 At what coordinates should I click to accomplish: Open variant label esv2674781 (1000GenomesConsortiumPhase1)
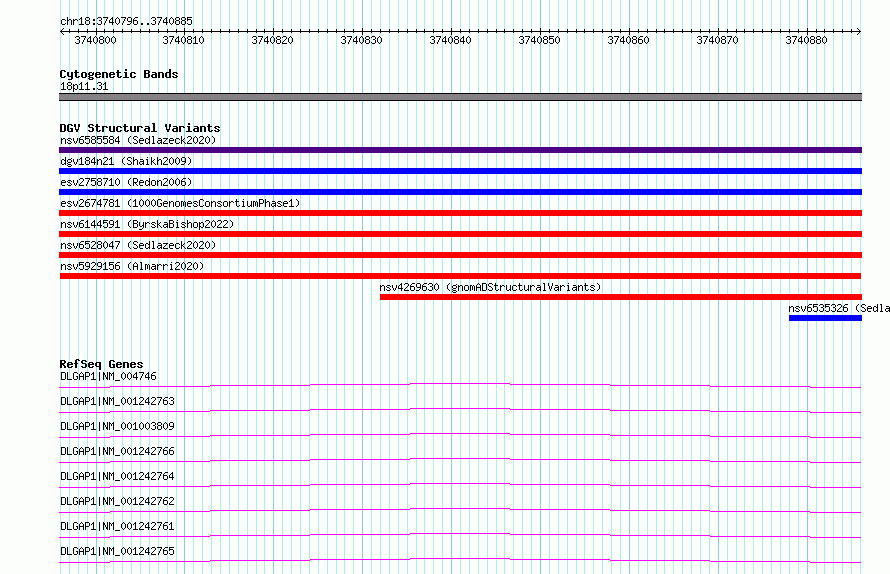(180, 203)
